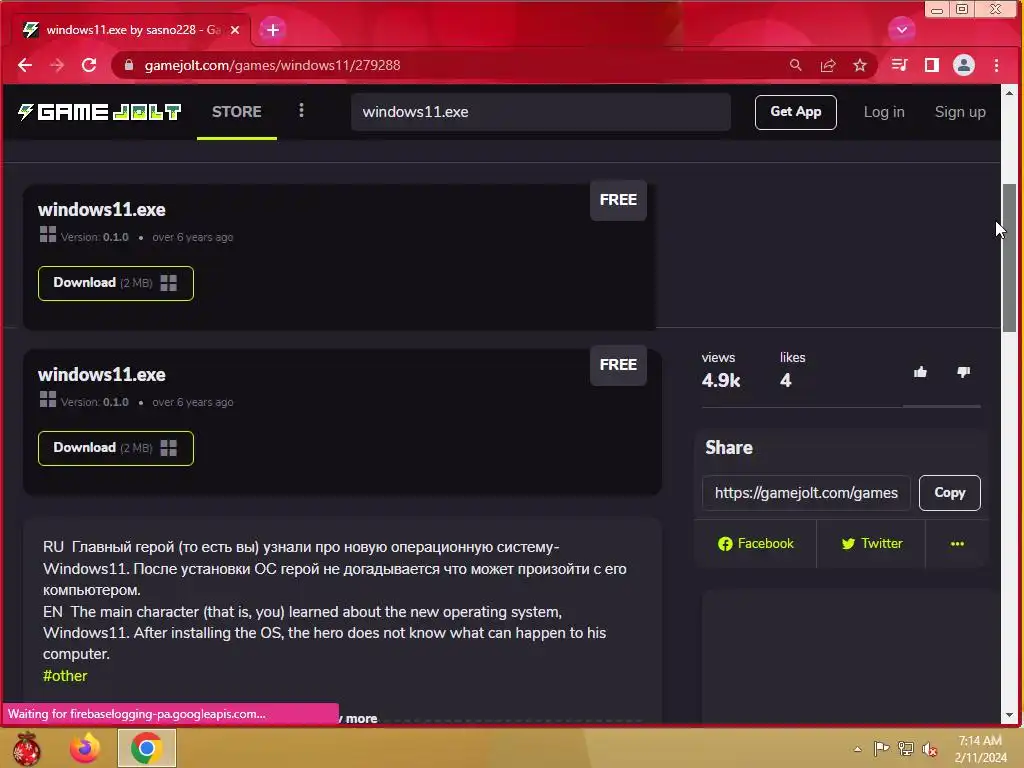The height and width of the screenshot is (768, 1024).
Task: Open the Sign up link
Action: point(959,112)
